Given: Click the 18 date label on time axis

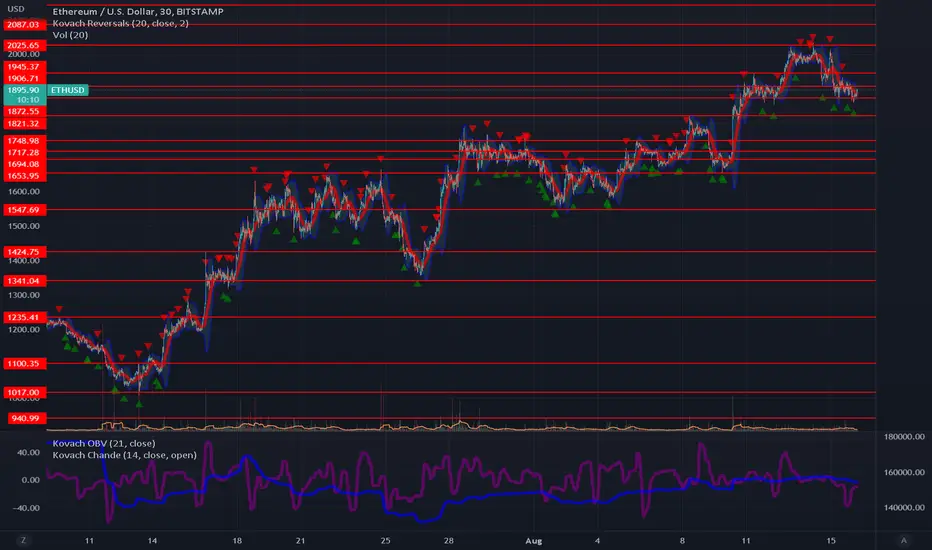Looking at the screenshot, I should 237,540.
